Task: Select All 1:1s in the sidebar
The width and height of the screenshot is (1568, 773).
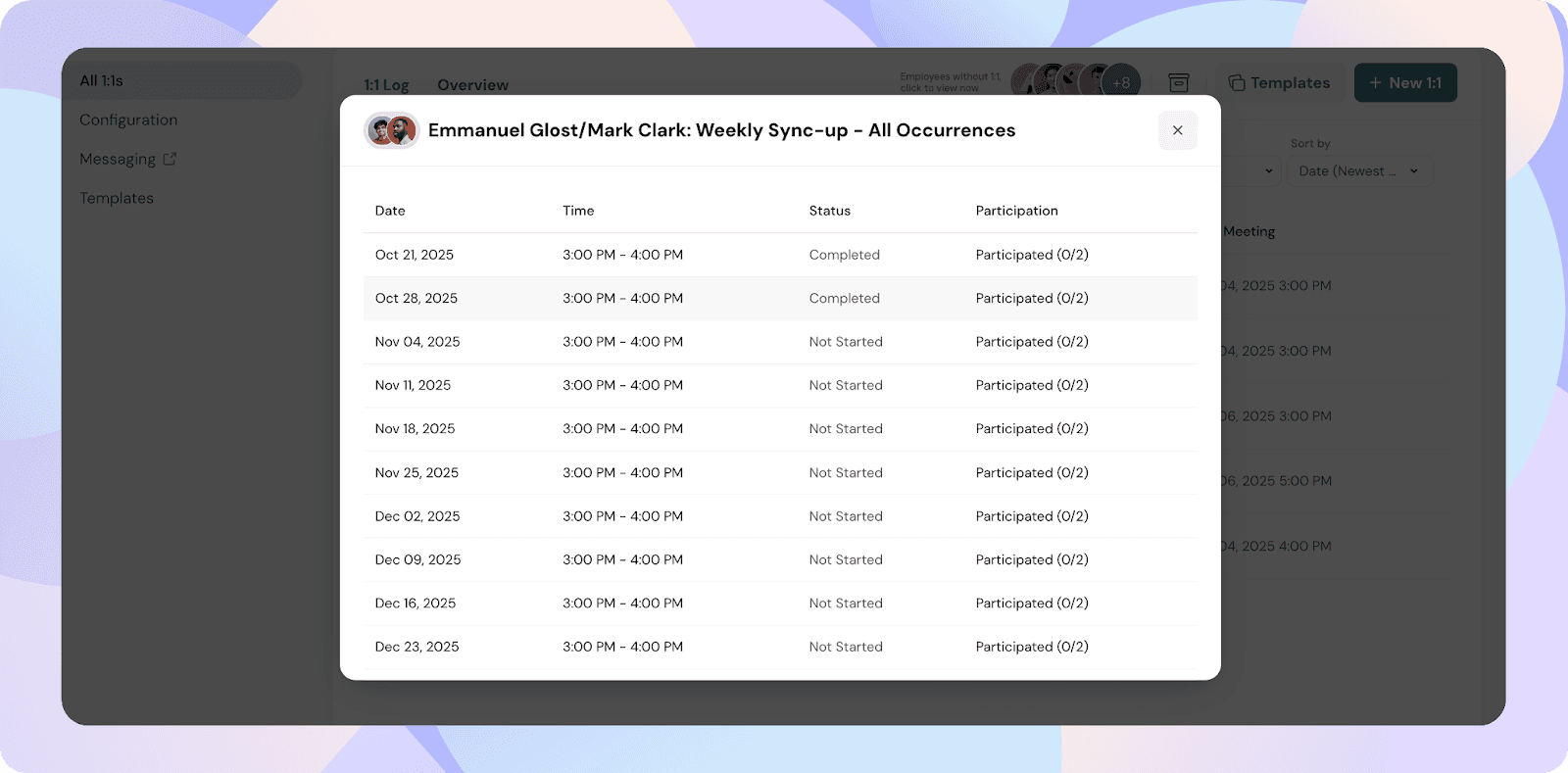Action: pos(102,81)
